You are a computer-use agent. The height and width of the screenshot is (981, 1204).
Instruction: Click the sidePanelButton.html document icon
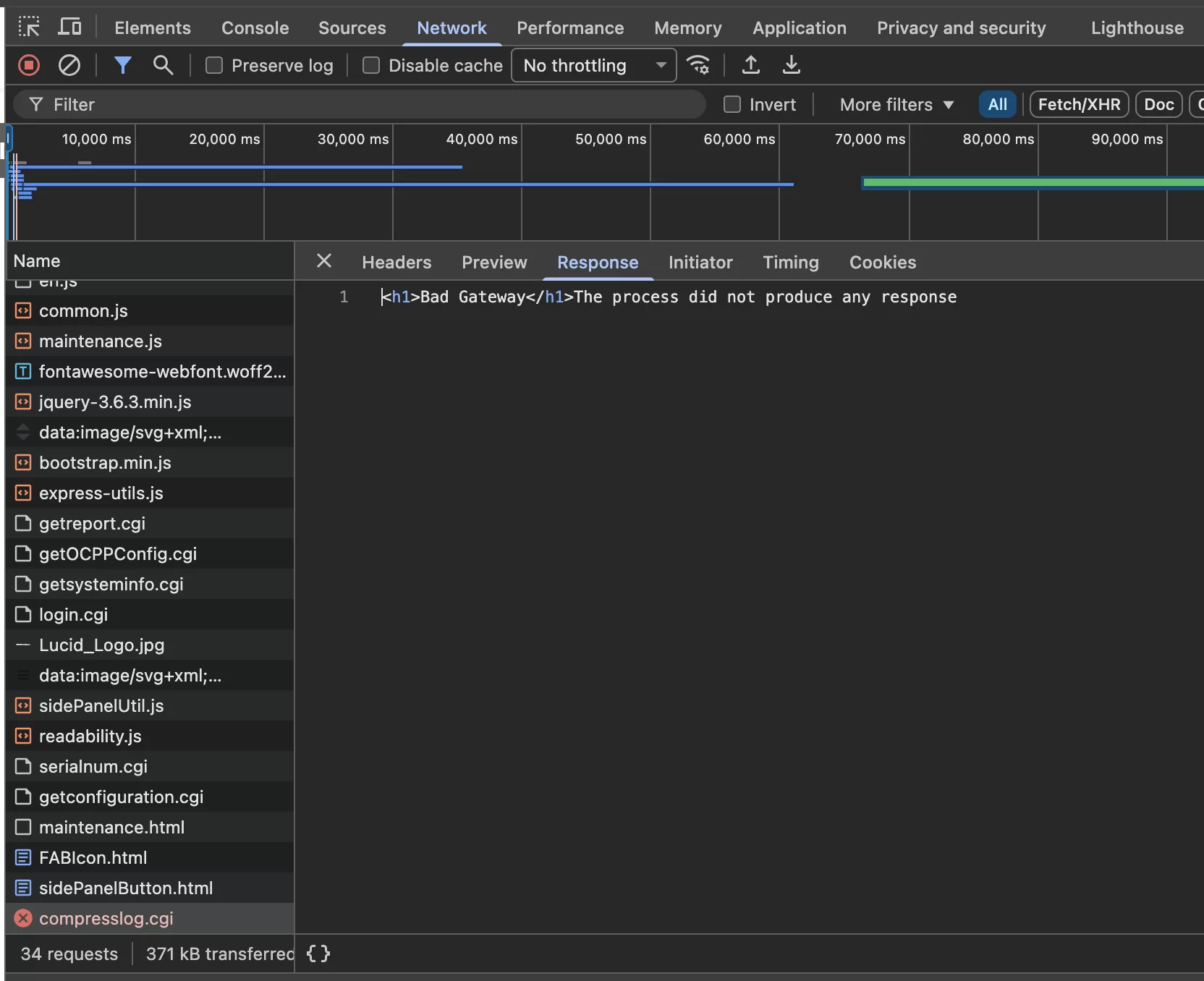coord(23,888)
